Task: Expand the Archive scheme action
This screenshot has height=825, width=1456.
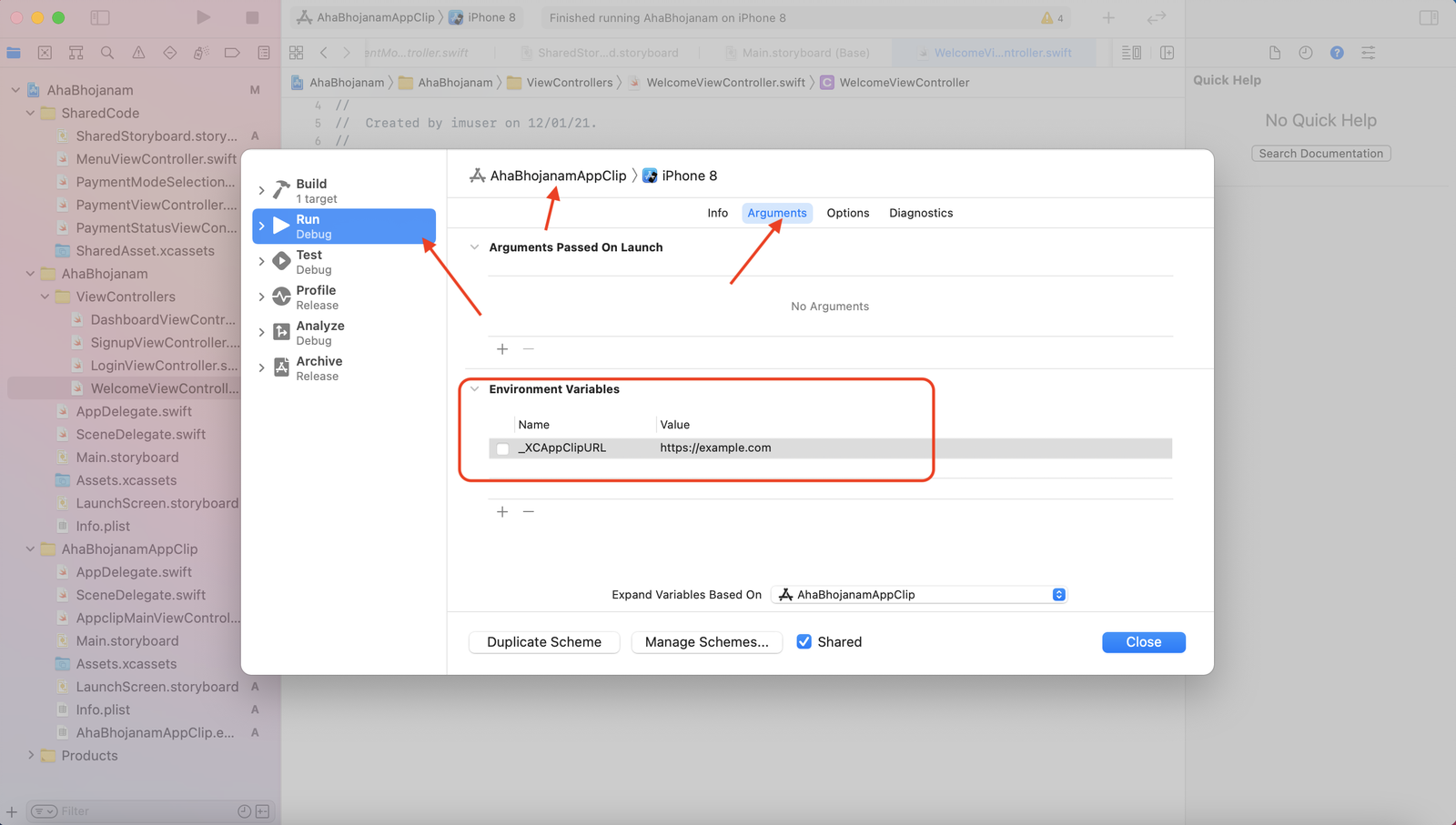Action: point(262,367)
